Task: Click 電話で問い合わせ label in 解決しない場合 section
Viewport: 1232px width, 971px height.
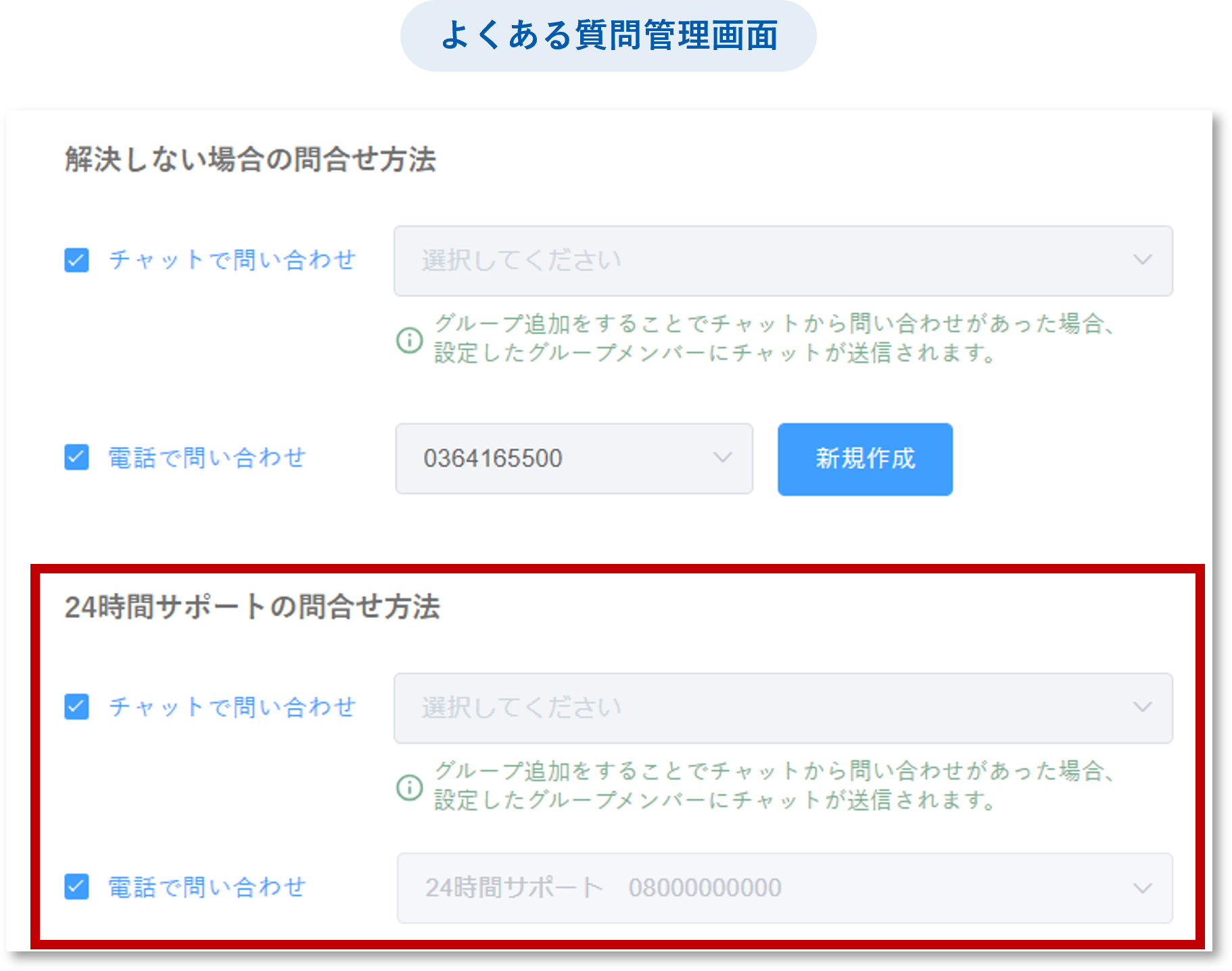Action: coord(208,458)
